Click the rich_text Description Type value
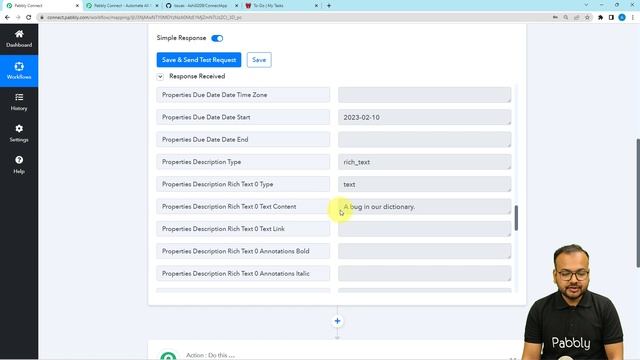This screenshot has height=360, width=640. pyautogui.click(x=424, y=162)
